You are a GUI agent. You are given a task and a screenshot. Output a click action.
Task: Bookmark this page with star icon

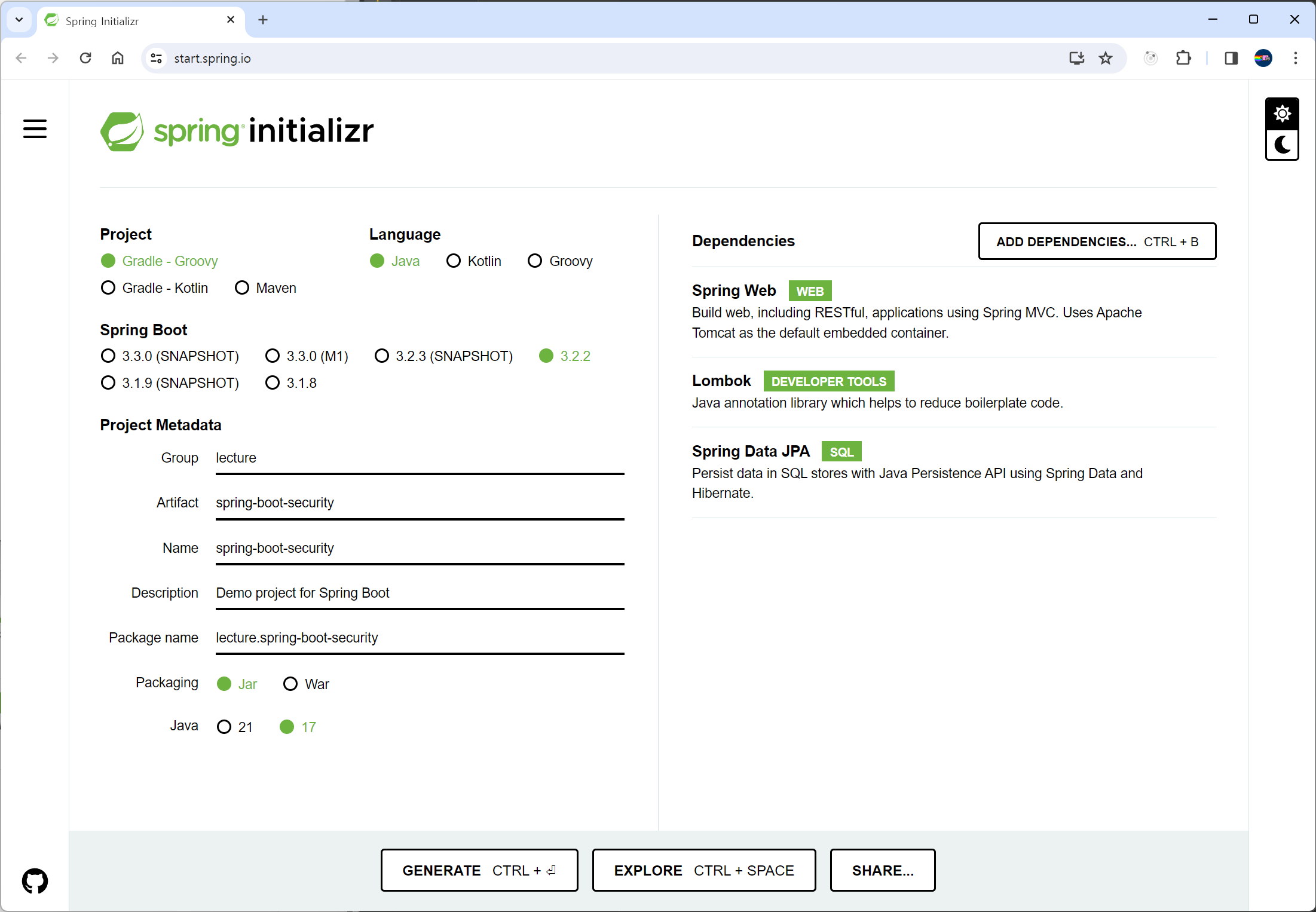pos(1106,58)
